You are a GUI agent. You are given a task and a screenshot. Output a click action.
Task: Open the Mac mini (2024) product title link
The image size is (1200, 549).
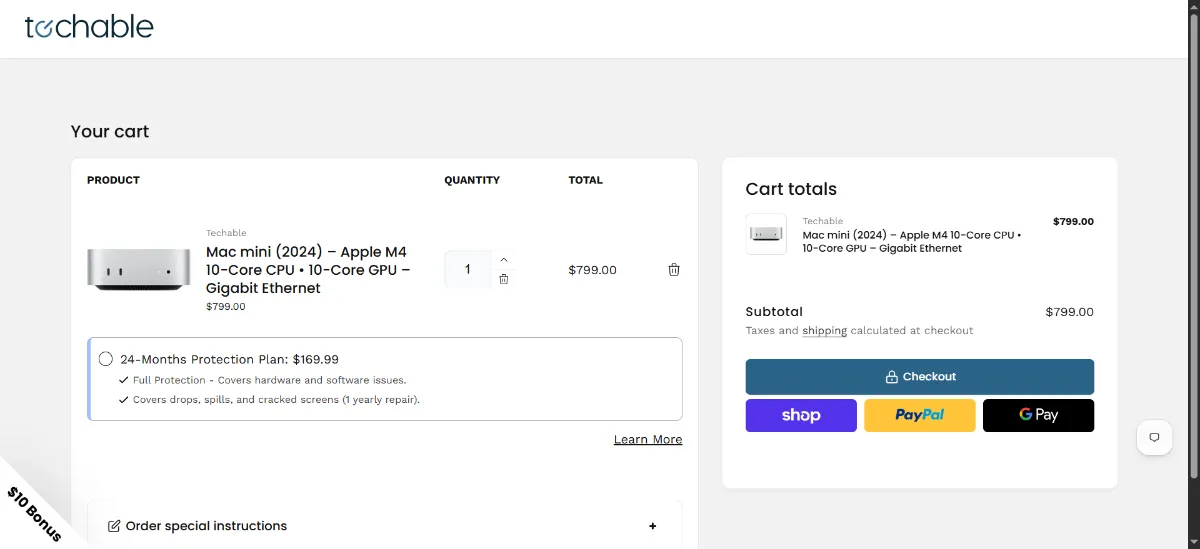pos(308,270)
